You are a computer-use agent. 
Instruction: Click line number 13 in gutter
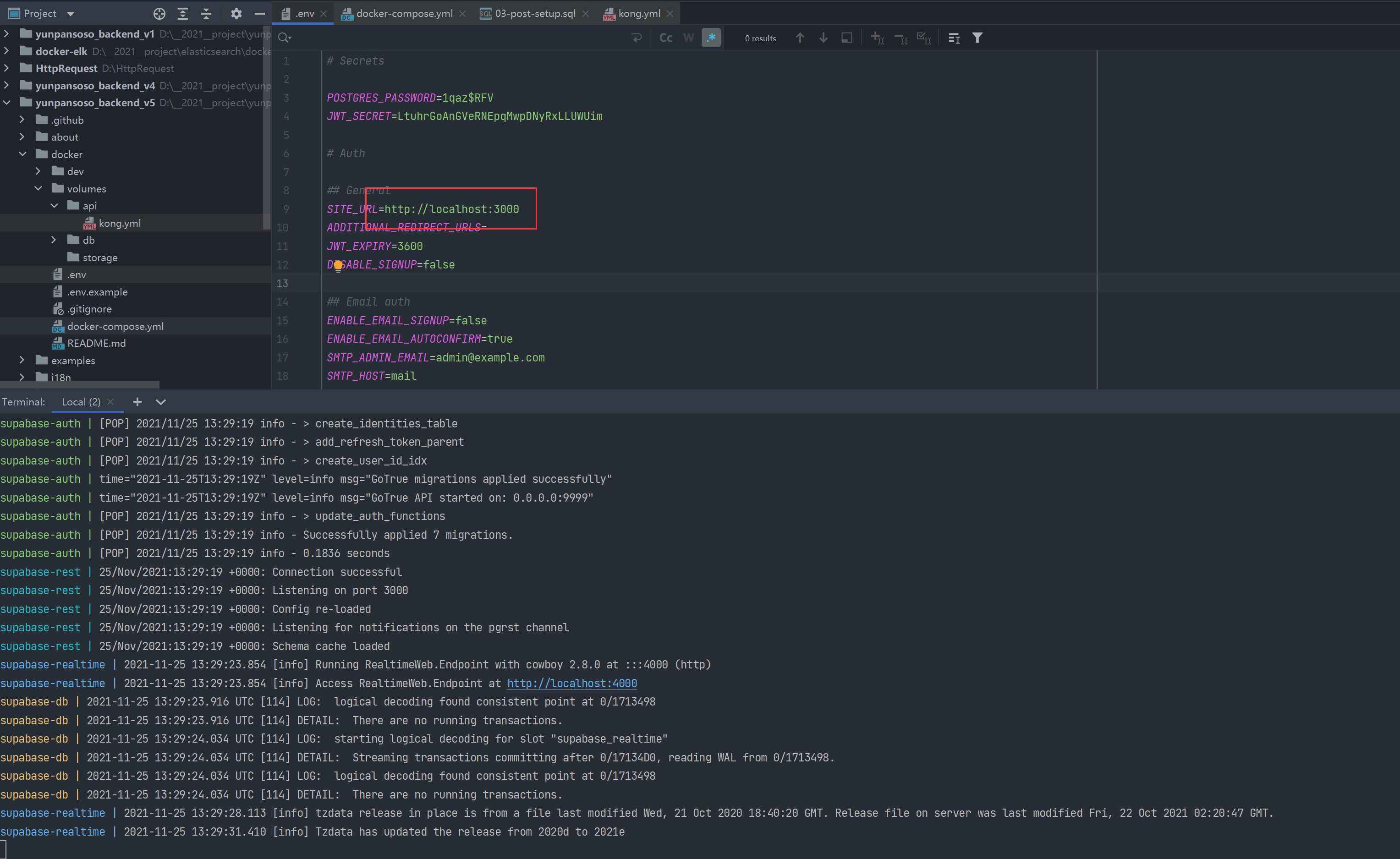[282, 283]
